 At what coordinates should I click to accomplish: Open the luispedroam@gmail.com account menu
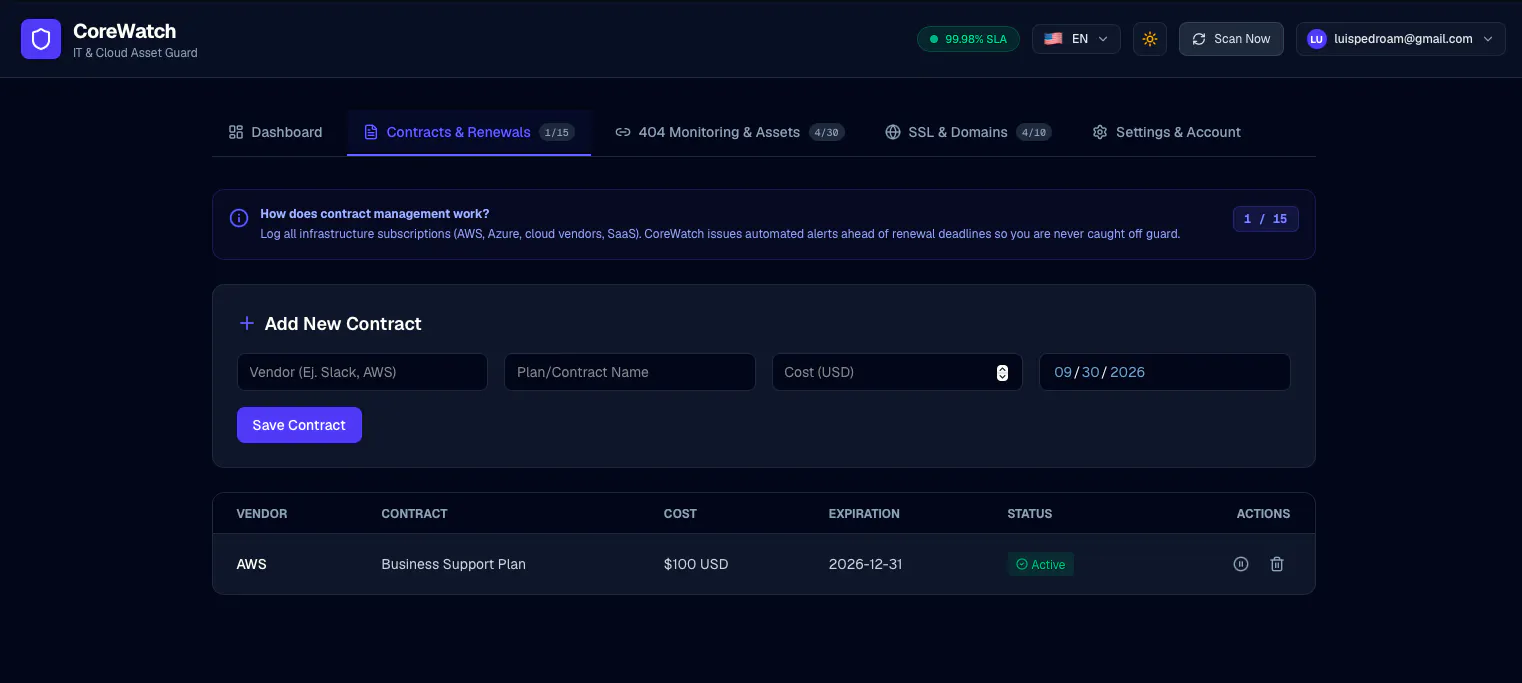1400,39
